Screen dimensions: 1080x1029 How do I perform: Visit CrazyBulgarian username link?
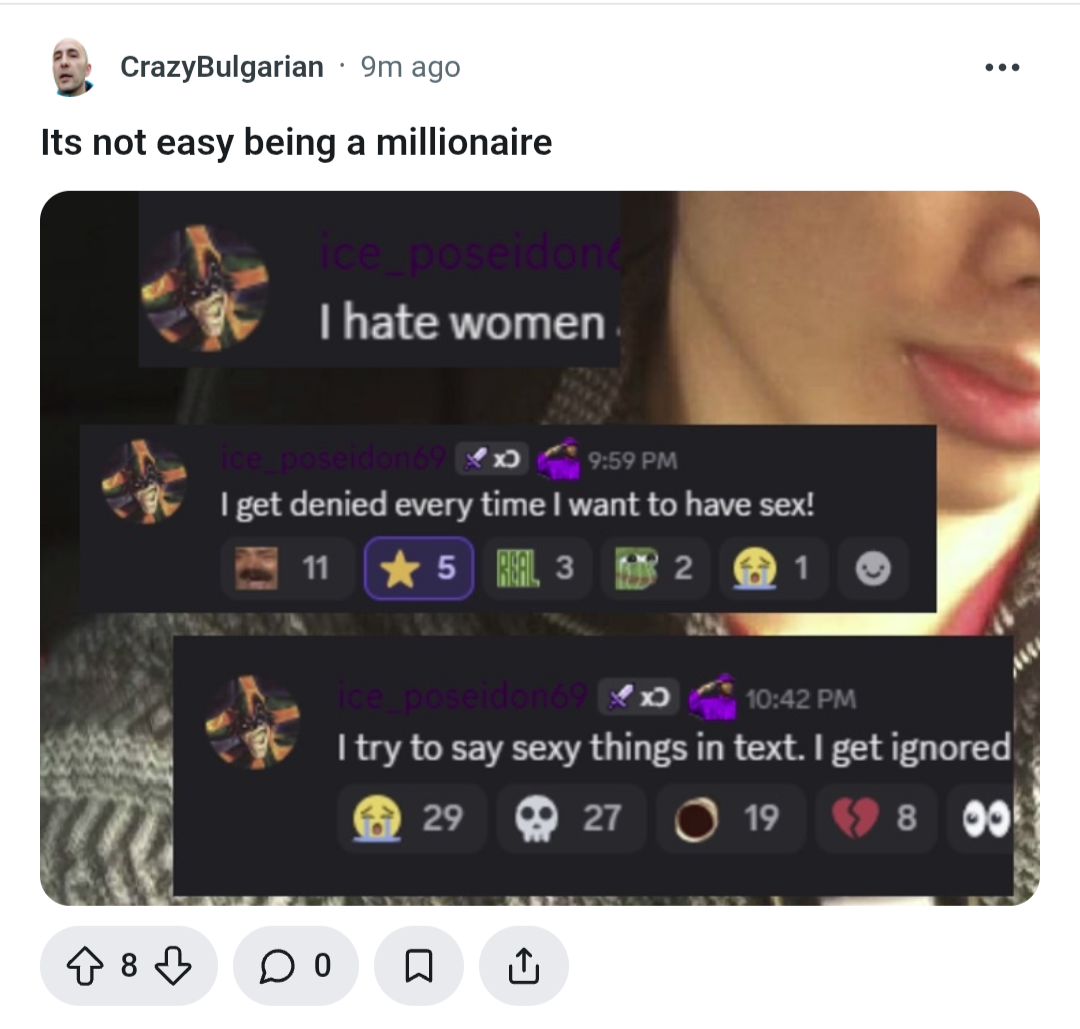[x=222, y=67]
